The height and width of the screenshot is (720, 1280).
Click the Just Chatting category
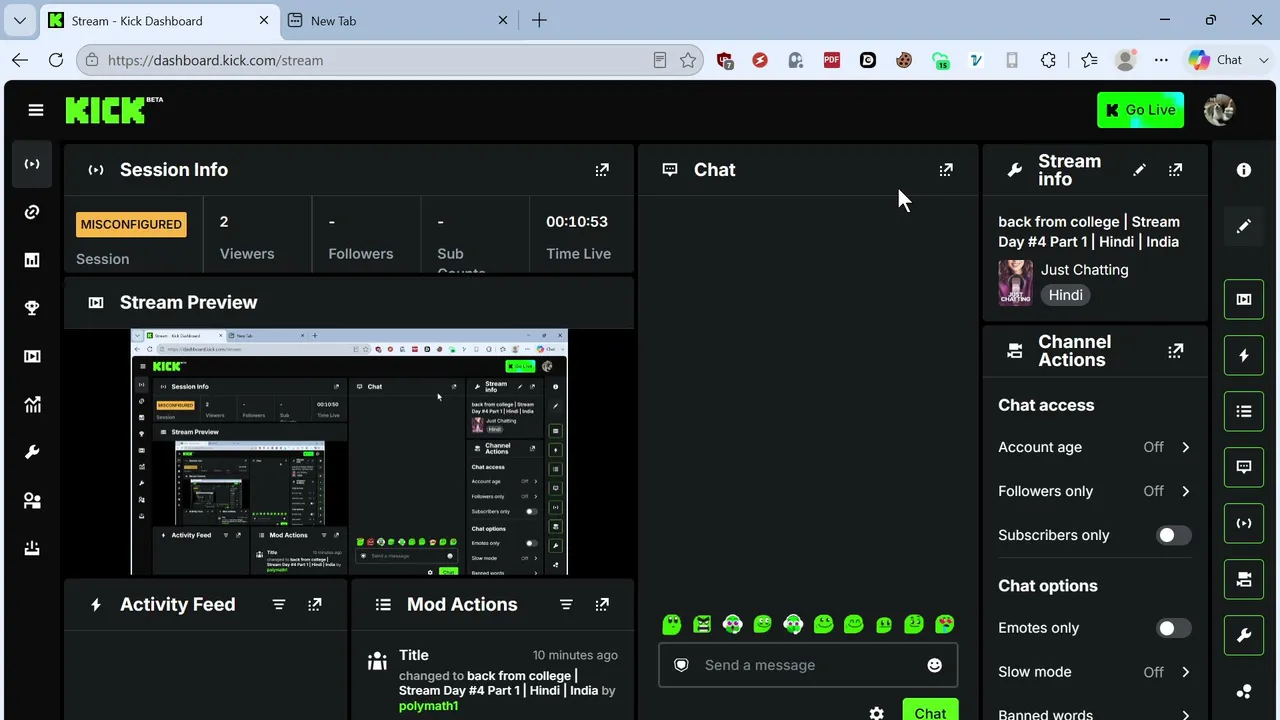(1084, 270)
